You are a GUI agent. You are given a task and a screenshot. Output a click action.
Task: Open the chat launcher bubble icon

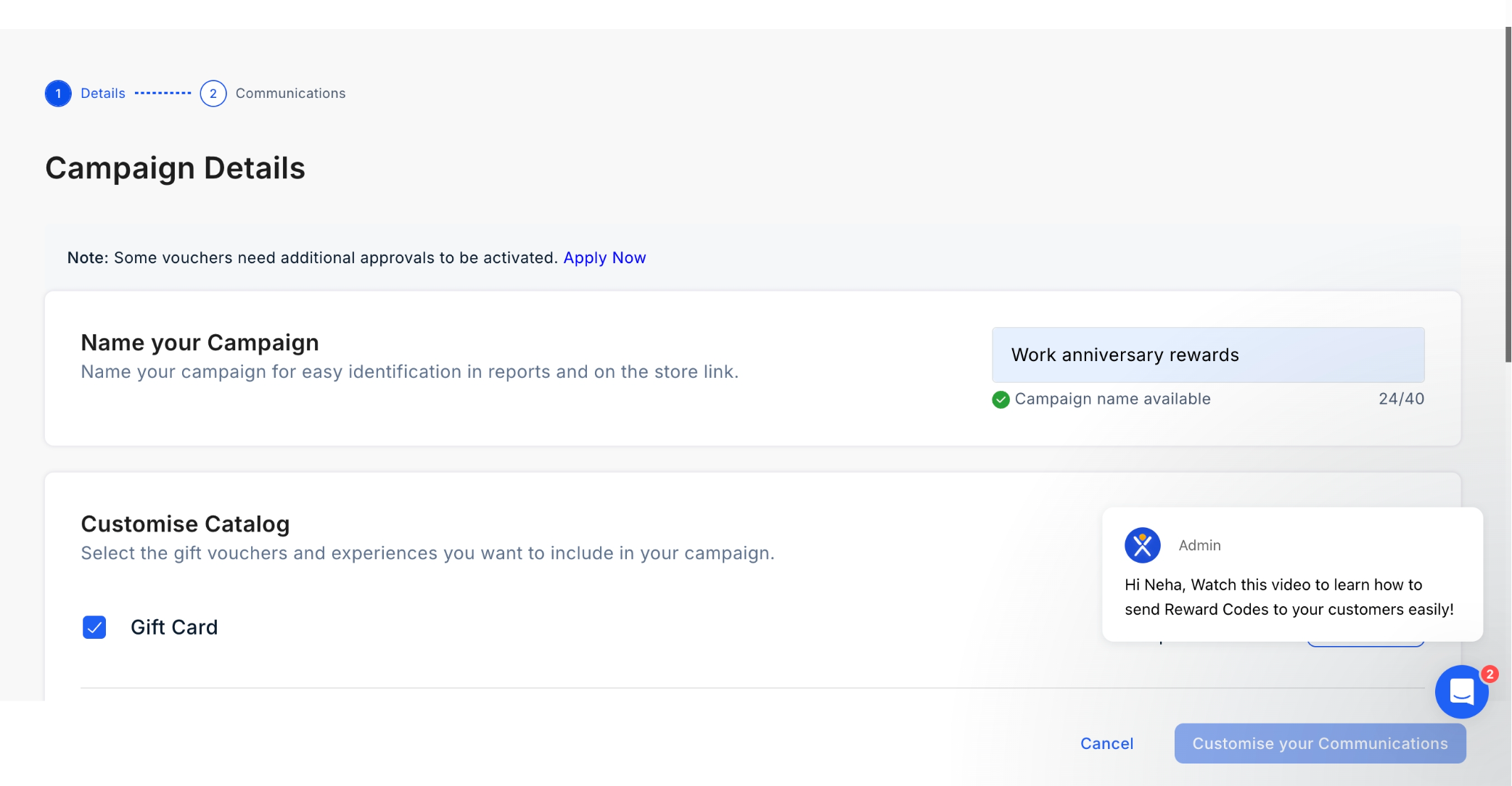pos(1461,692)
